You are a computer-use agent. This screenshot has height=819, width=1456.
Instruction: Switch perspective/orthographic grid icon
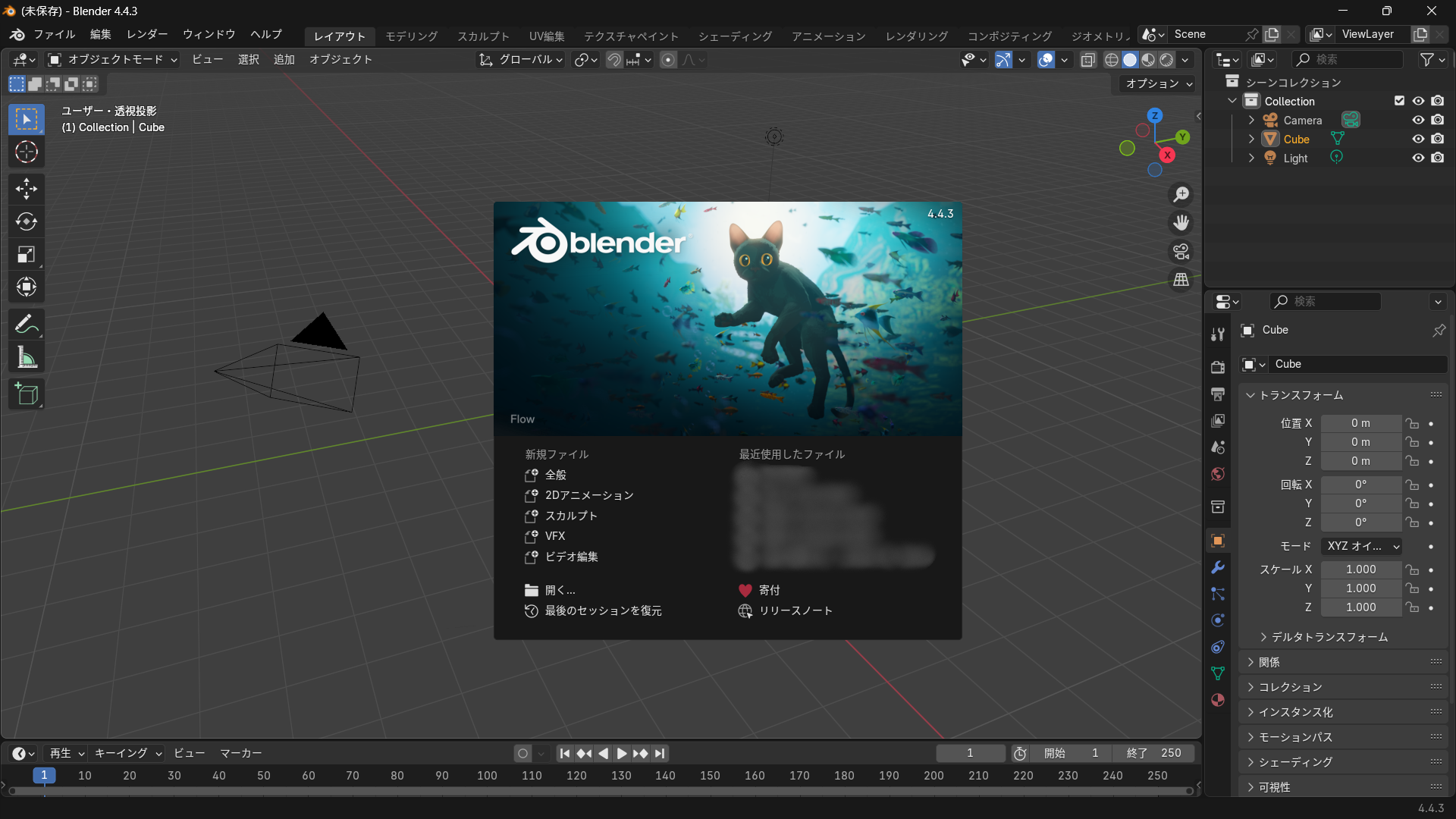point(1181,279)
